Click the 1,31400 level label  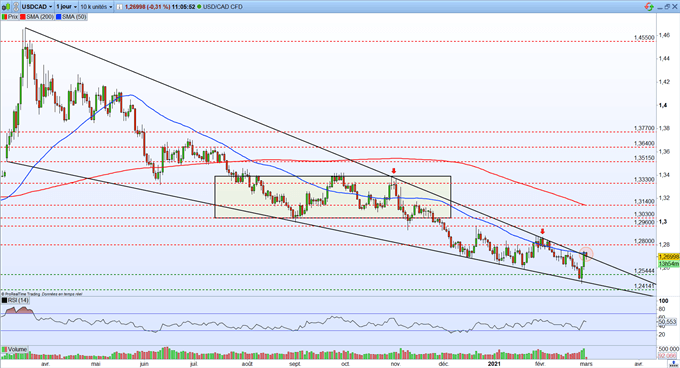click(644, 202)
